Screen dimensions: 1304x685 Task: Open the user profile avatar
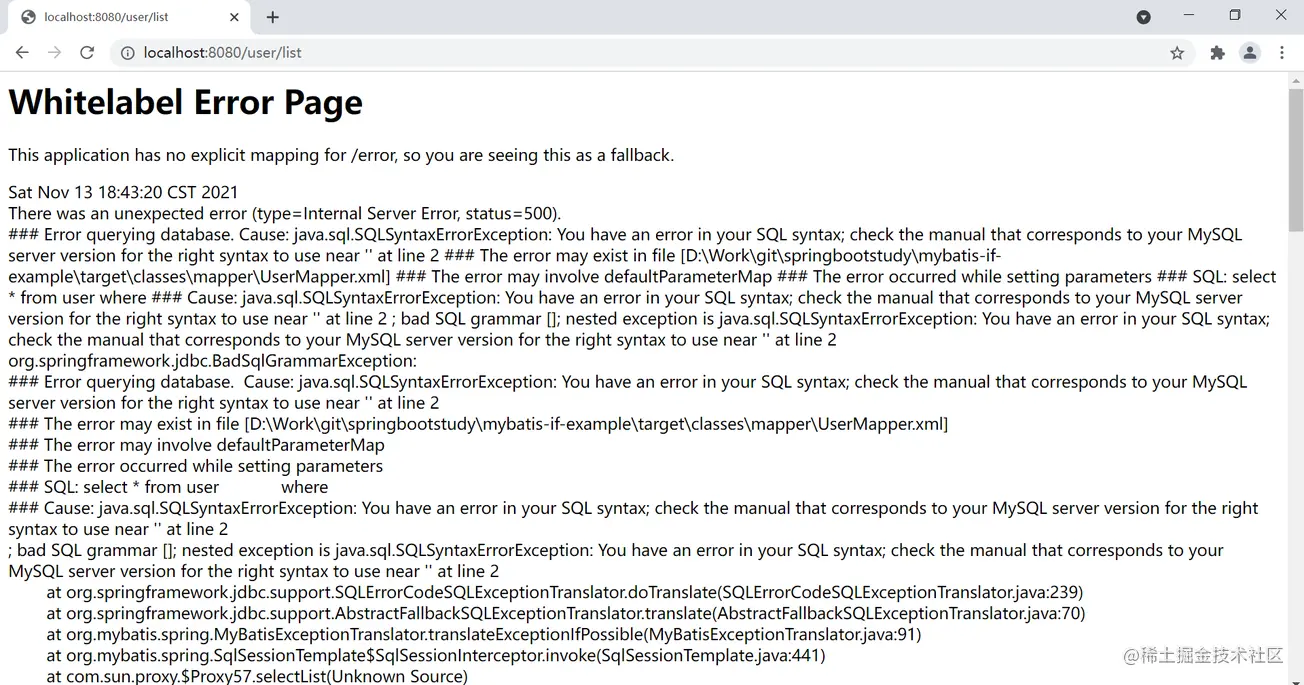click(x=1250, y=53)
